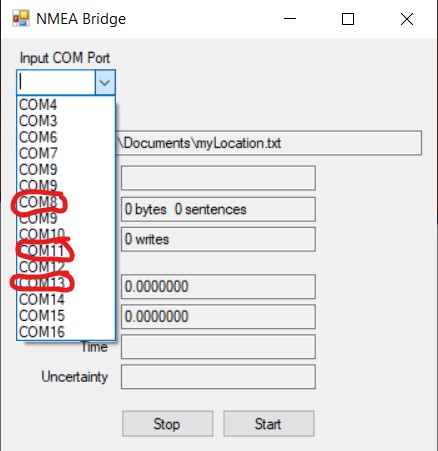Click the Uncertainty field

[x=218, y=377]
